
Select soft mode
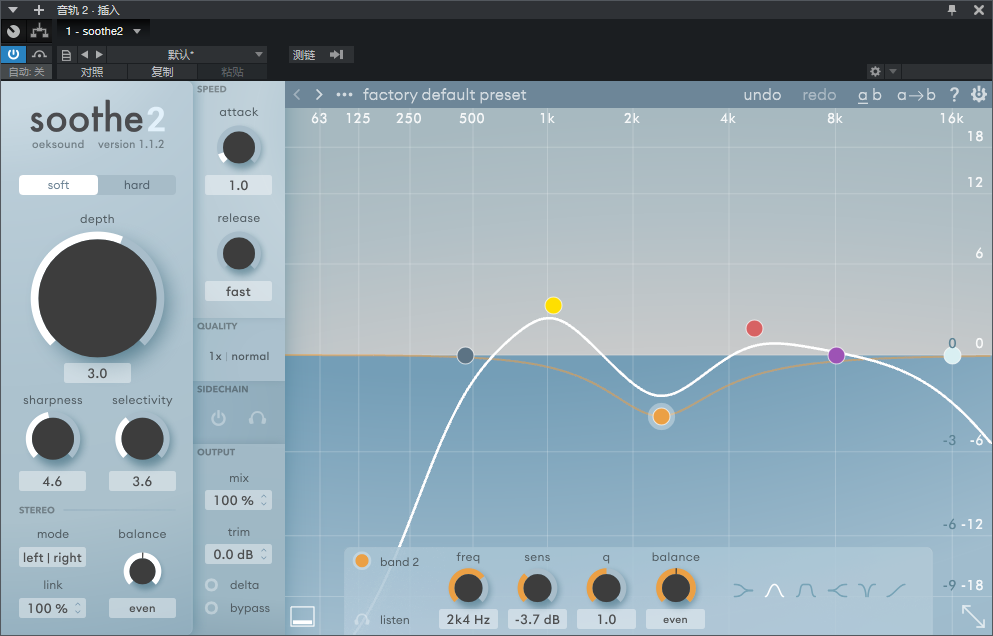[x=58, y=185]
